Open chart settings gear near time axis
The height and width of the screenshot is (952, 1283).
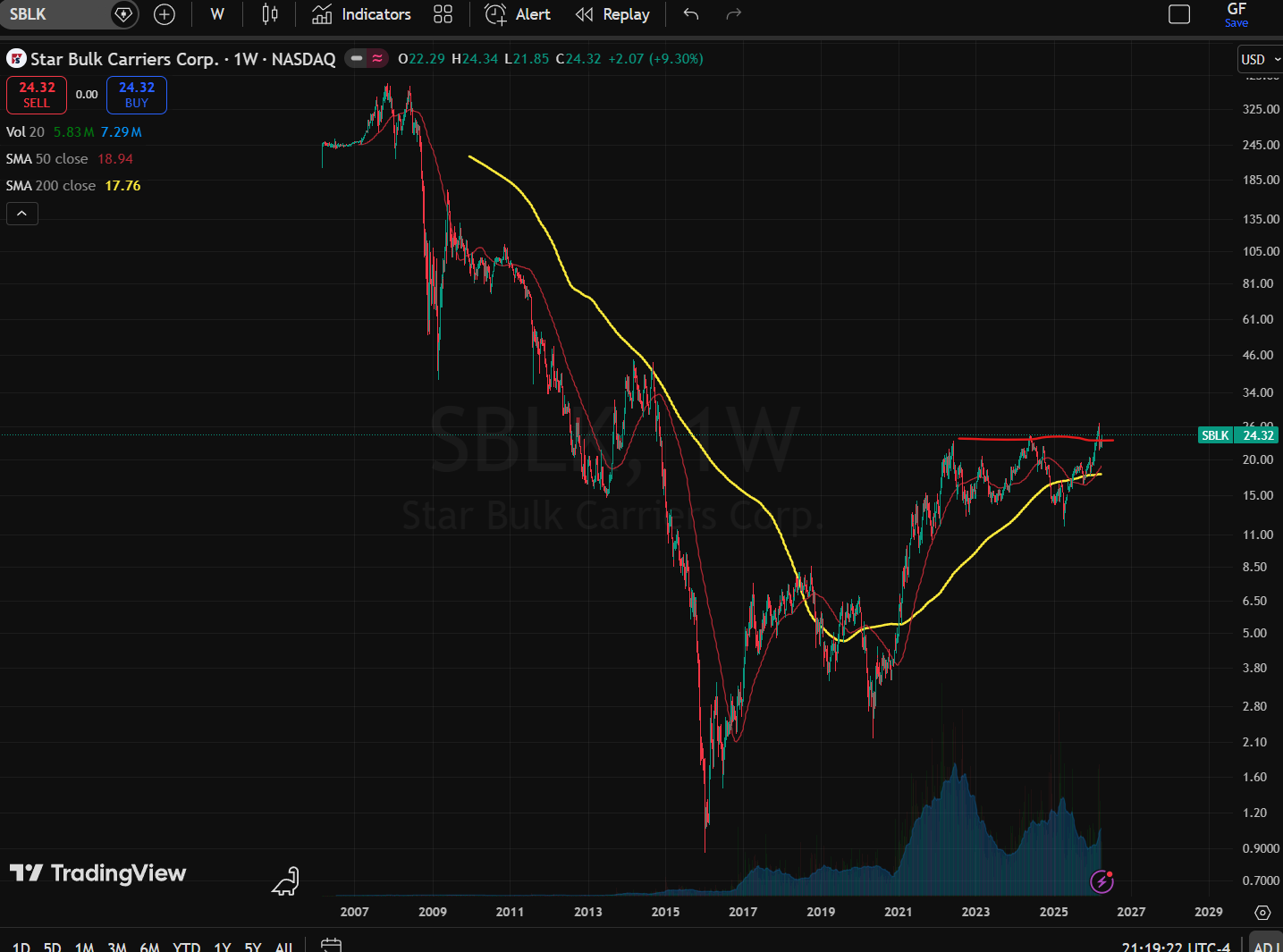pos(1262,913)
